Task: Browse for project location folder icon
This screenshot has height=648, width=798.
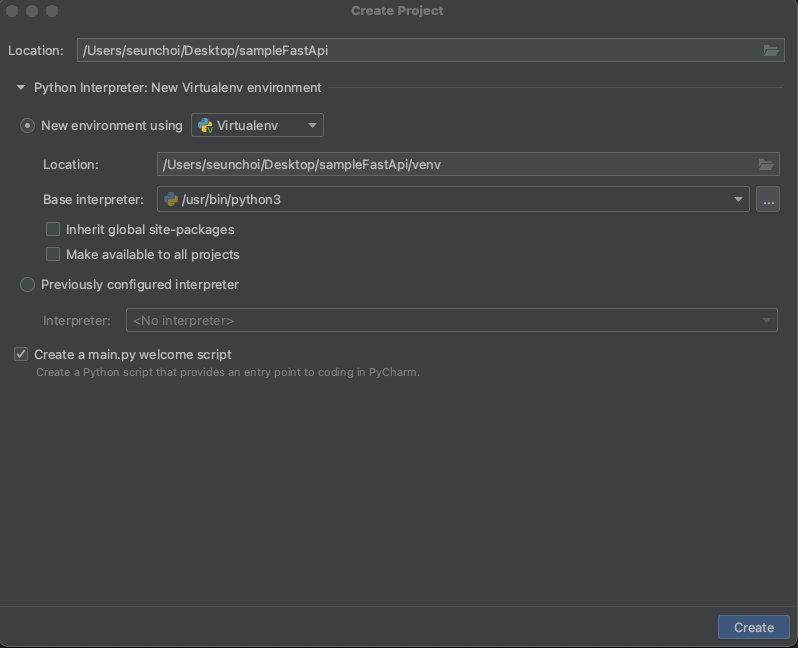Action: pos(771,50)
